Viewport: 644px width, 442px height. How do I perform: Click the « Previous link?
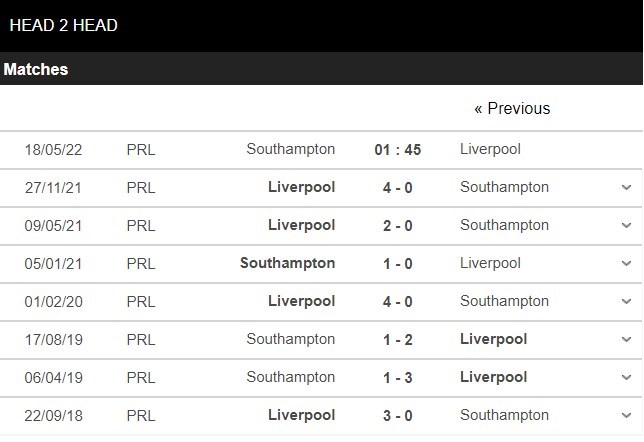click(512, 108)
